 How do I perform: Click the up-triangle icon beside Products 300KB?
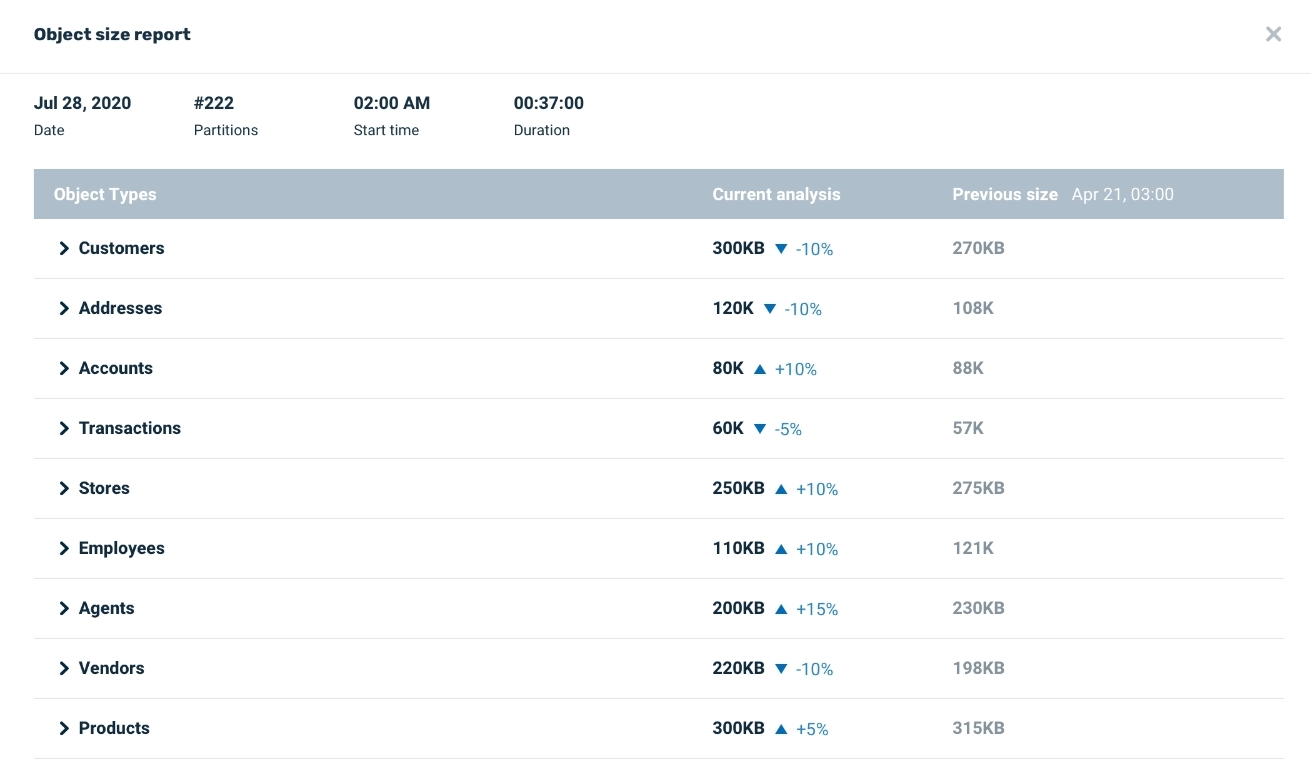pyautogui.click(x=781, y=729)
